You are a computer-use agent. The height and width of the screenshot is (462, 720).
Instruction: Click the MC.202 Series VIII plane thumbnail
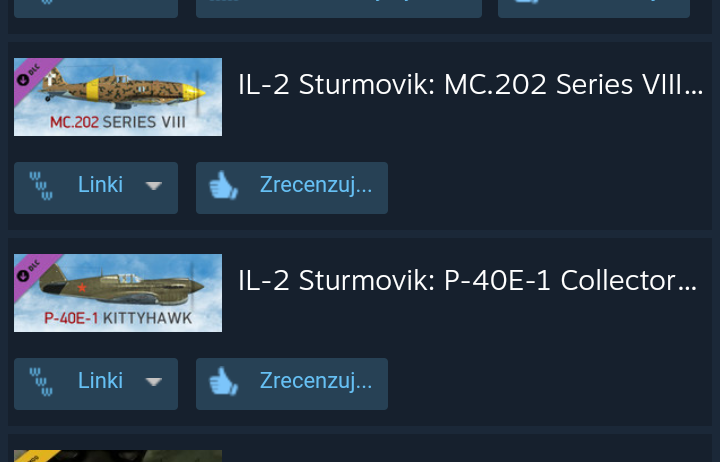tap(118, 97)
